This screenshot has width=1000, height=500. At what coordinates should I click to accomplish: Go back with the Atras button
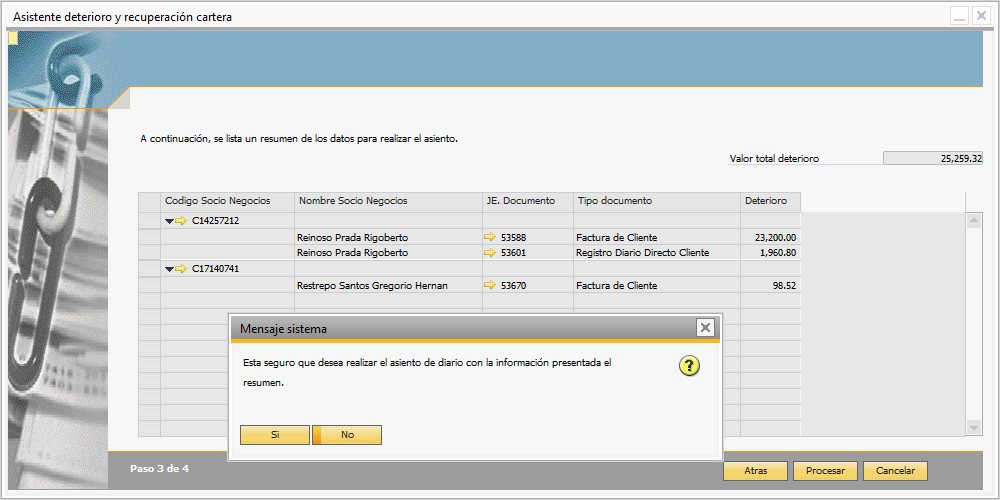click(756, 471)
